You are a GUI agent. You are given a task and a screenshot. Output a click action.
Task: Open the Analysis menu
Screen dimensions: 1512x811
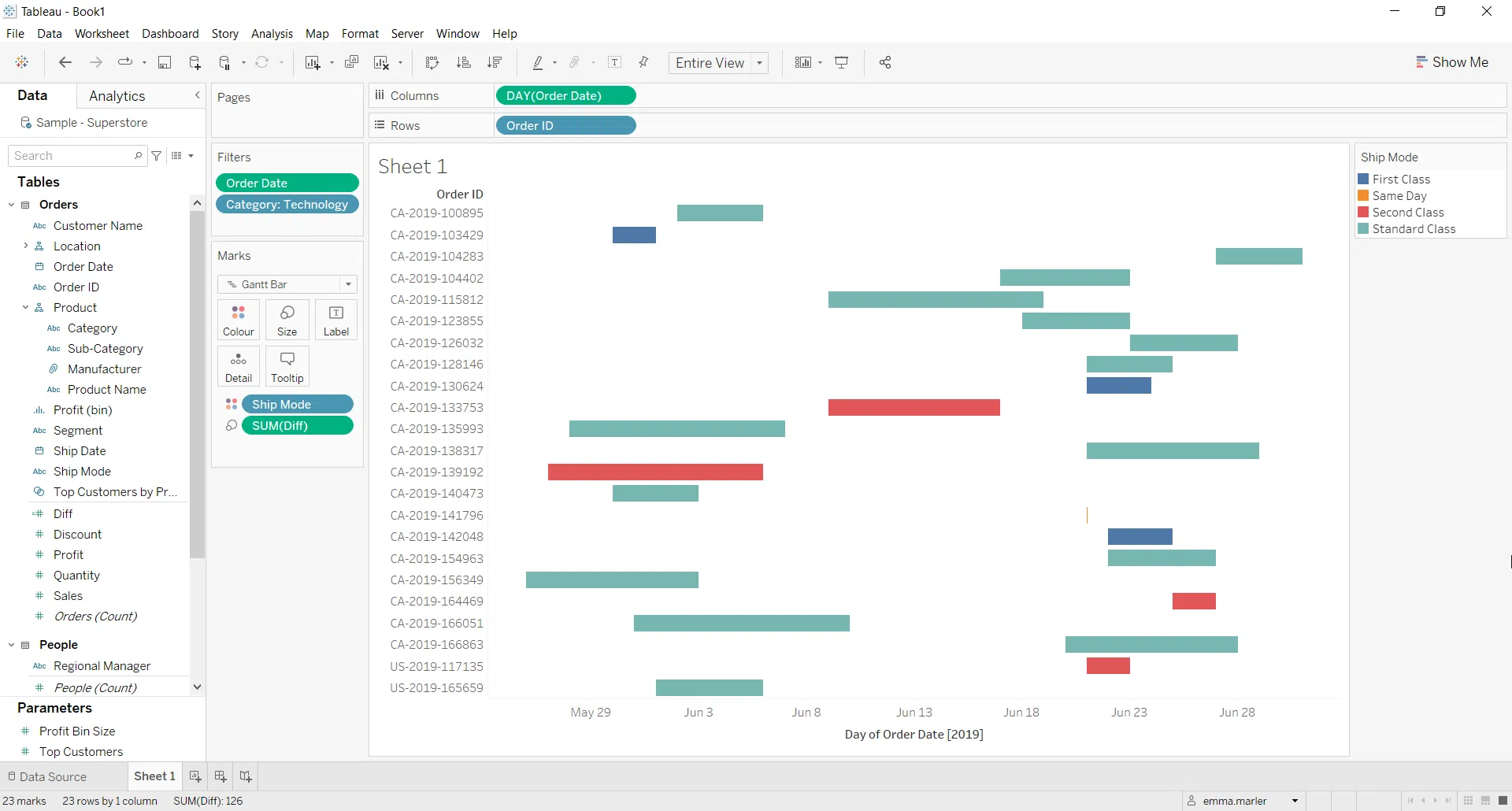[272, 34]
